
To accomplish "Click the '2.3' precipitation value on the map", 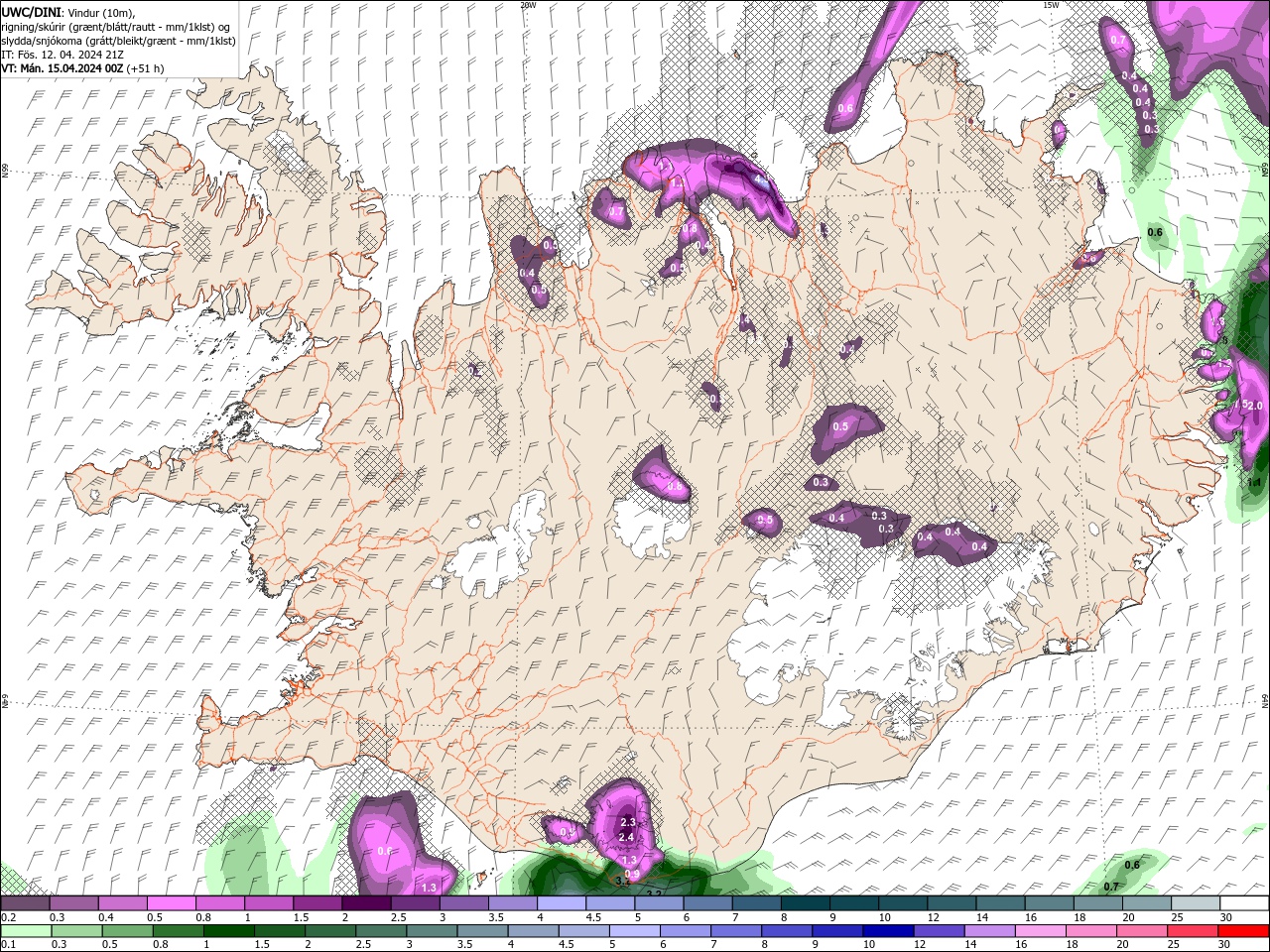I will click(627, 822).
